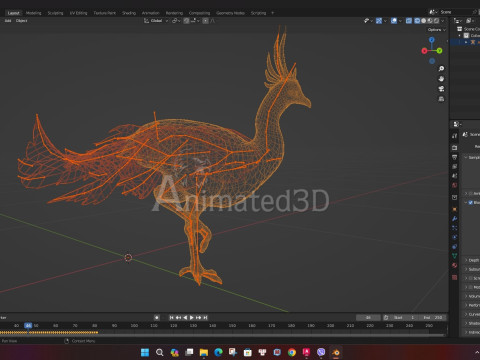The width and height of the screenshot is (480, 360).
Task: Disable the Bloom checkbox
Action: pyautogui.click(x=471, y=202)
